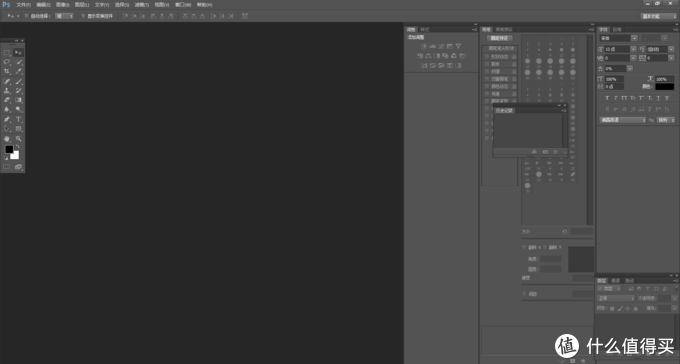Enable the Auto-Select checkbox in options bar
The height and width of the screenshot is (364, 680).
click(26, 16)
